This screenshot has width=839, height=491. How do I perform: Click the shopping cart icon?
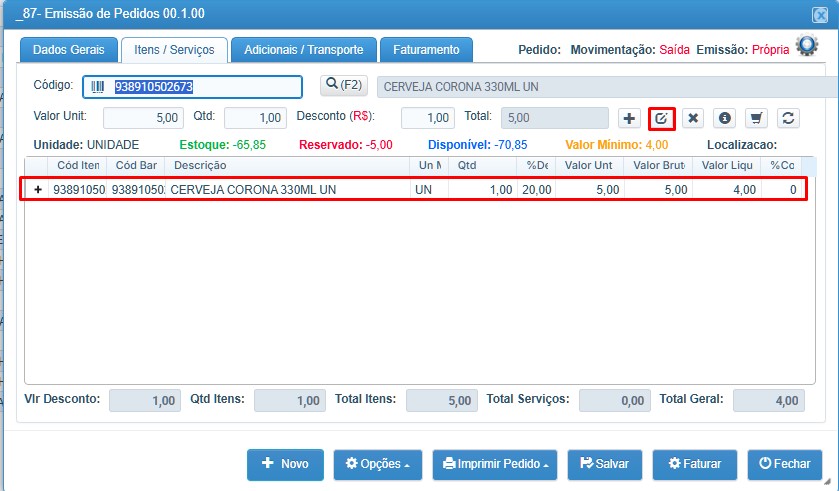pos(756,118)
